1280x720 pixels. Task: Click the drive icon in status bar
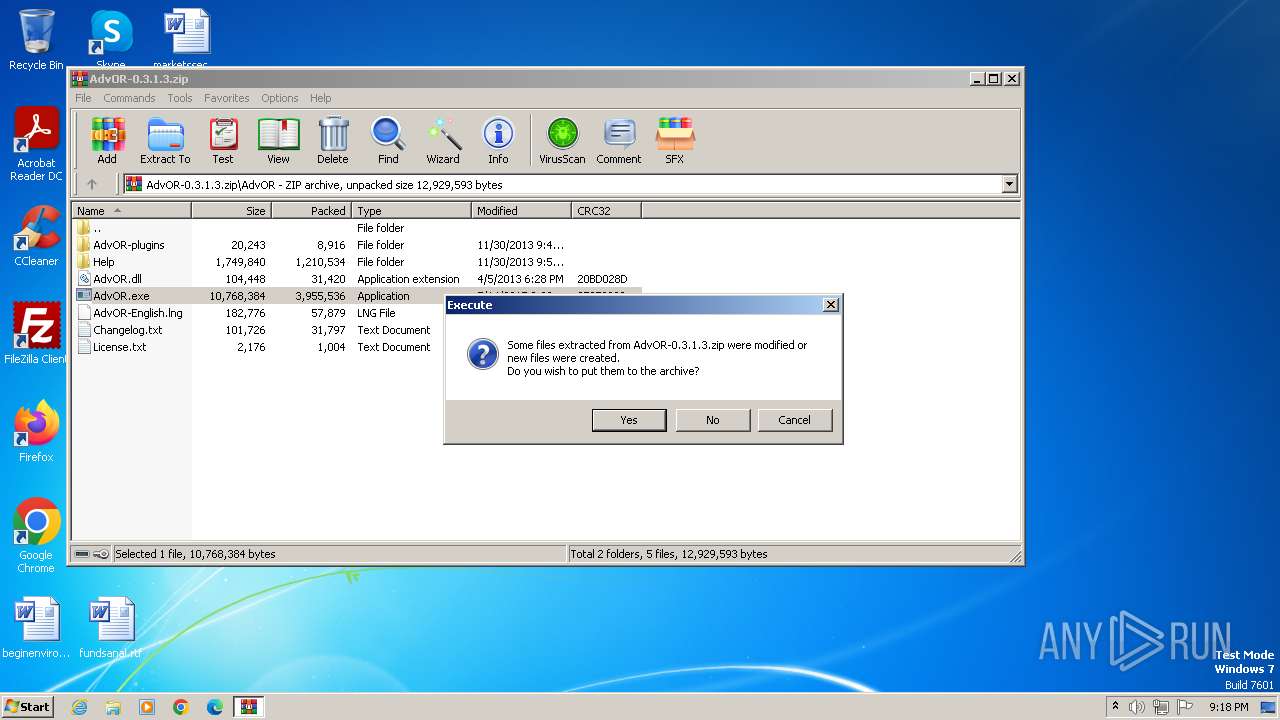[x=82, y=553]
